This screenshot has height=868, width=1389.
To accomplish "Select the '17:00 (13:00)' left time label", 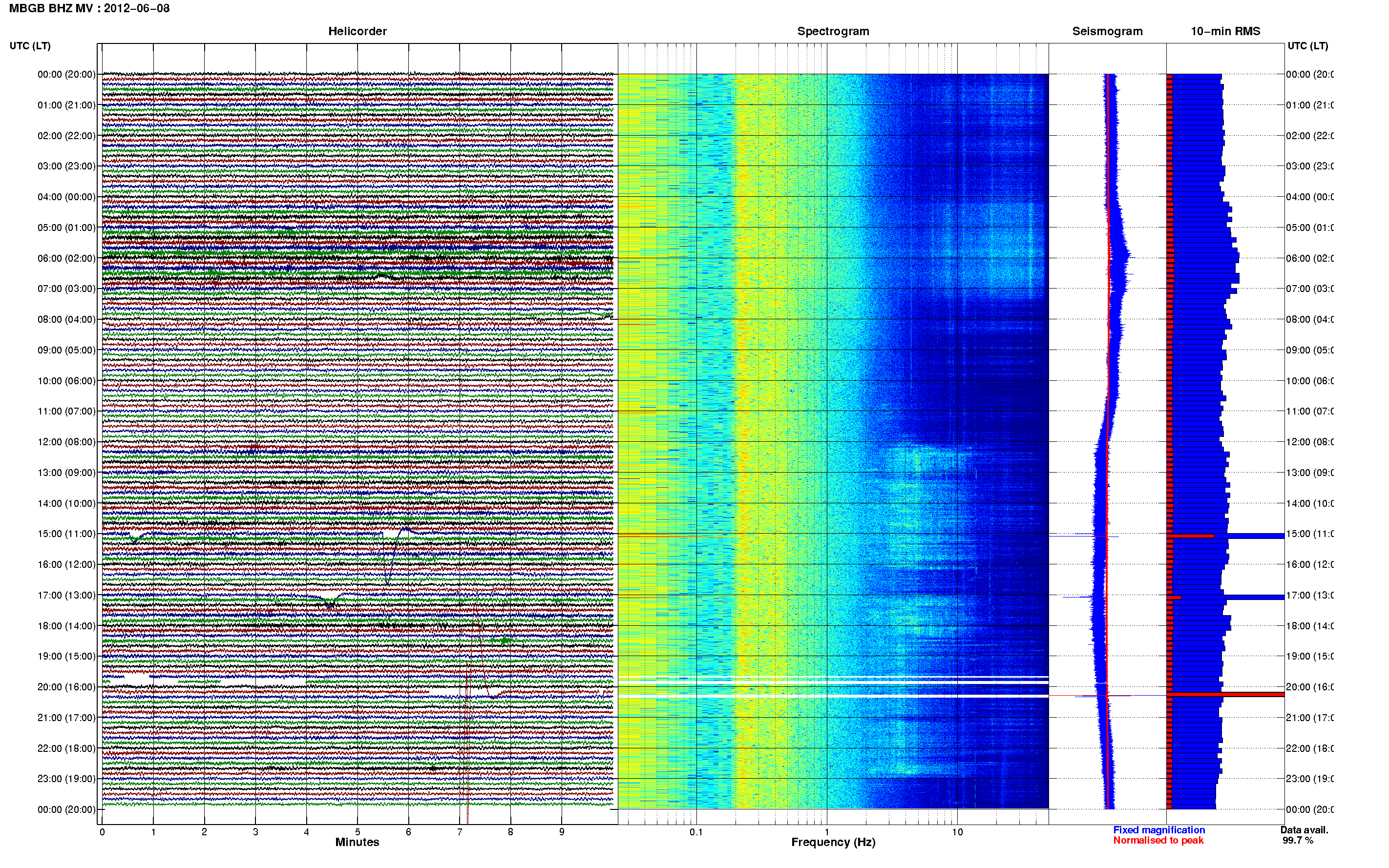I will (66, 595).
